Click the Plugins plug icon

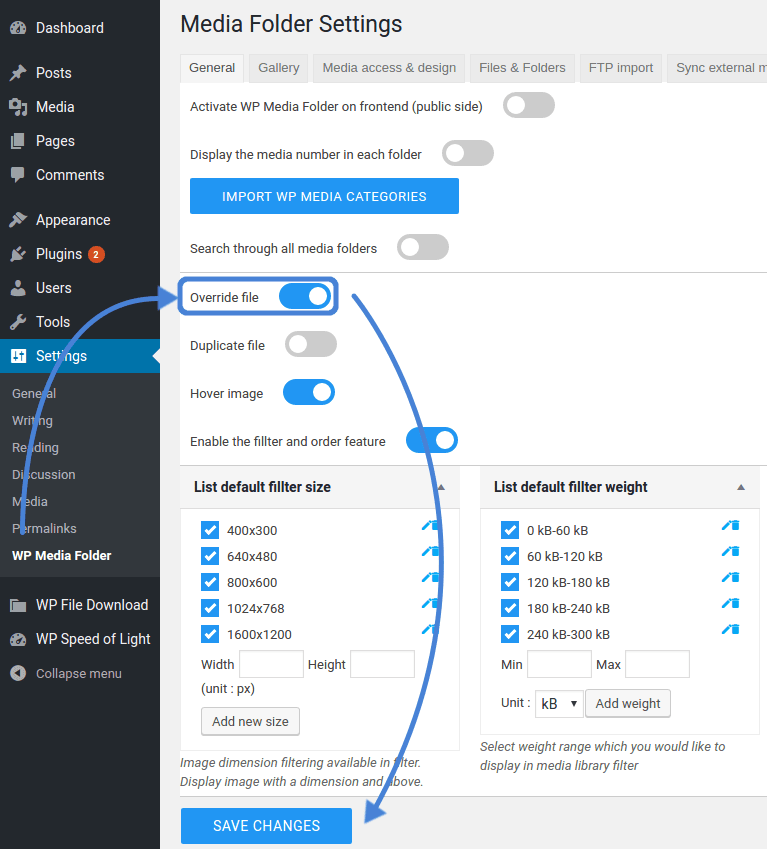click(18, 254)
